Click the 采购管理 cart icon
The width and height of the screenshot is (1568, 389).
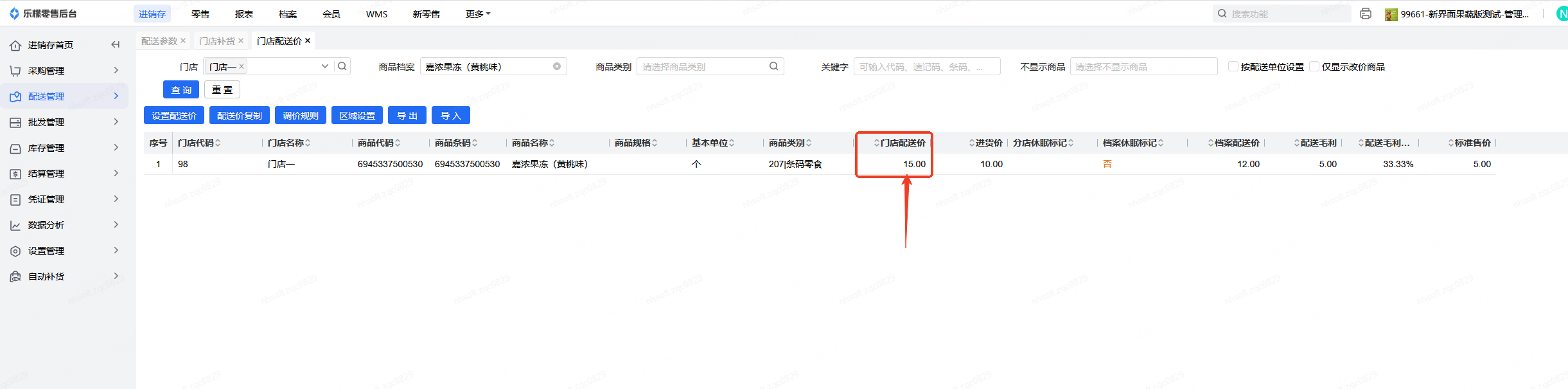(x=15, y=71)
